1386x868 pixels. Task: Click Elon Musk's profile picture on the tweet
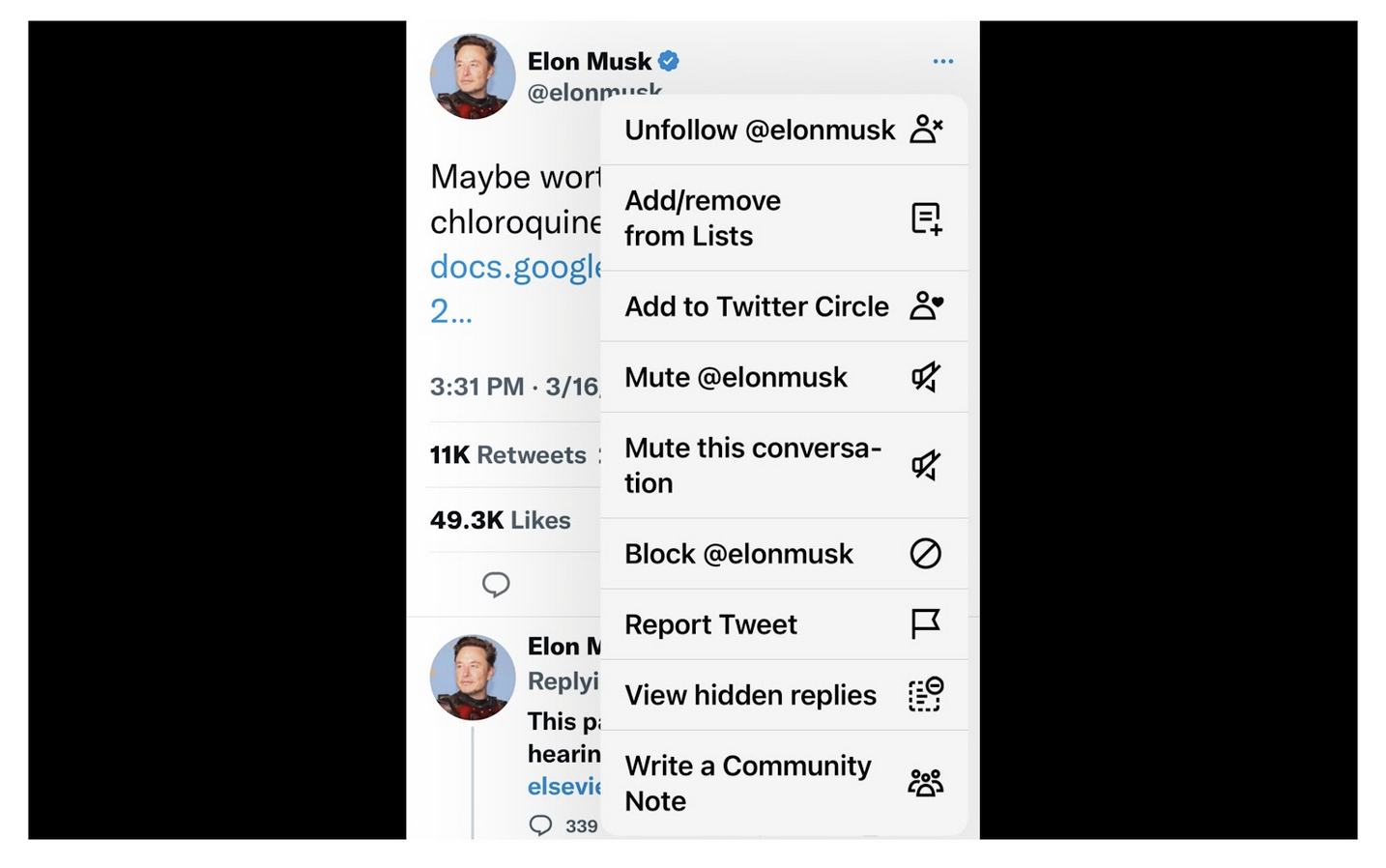tap(473, 77)
